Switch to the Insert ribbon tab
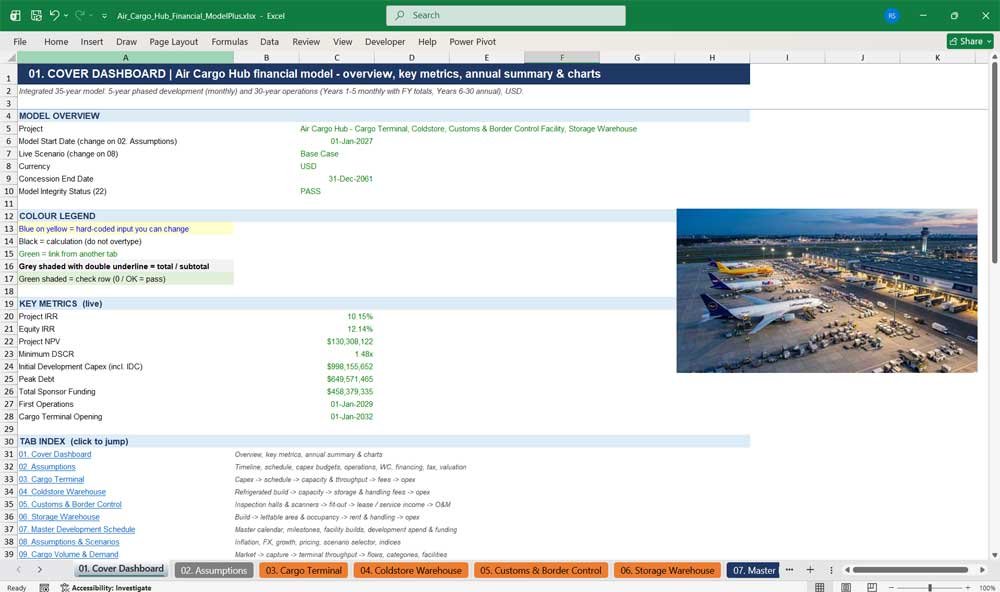The width and height of the screenshot is (1000, 592). 92,41
